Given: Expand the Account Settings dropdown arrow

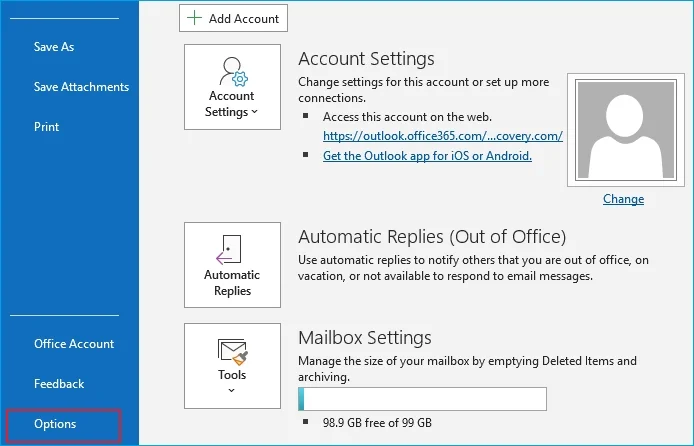Looking at the screenshot, I should coord(255,113).
